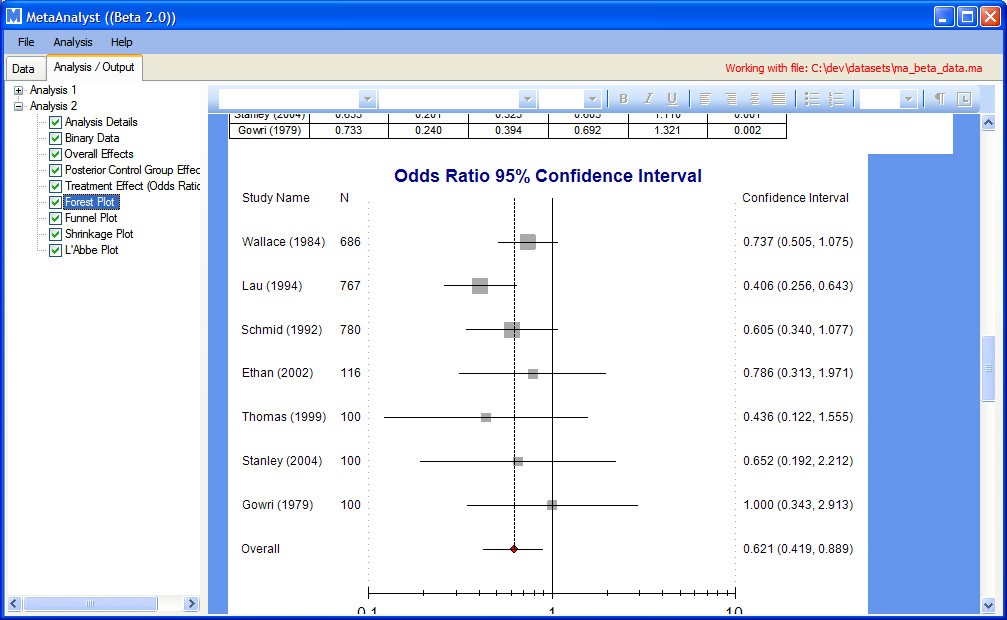
Task: Insert a bulleted list
Action: click(812, 99)
